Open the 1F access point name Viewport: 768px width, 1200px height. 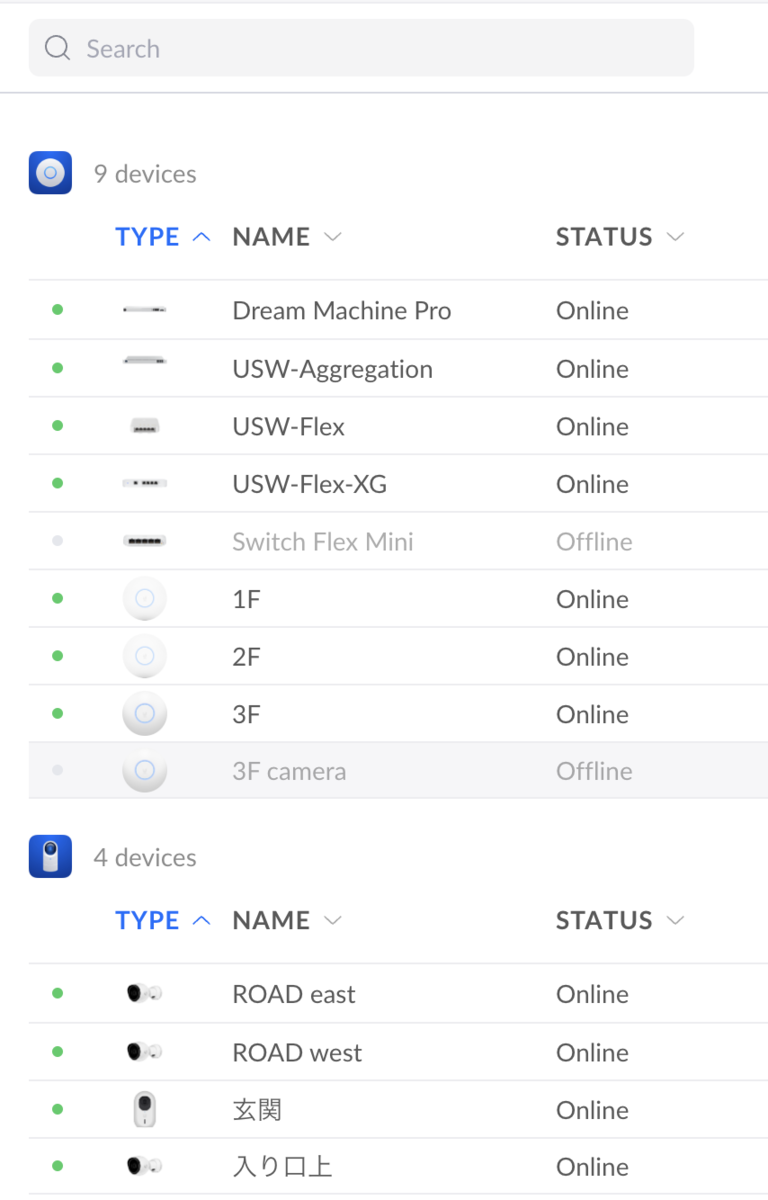[x=246, y=599]
